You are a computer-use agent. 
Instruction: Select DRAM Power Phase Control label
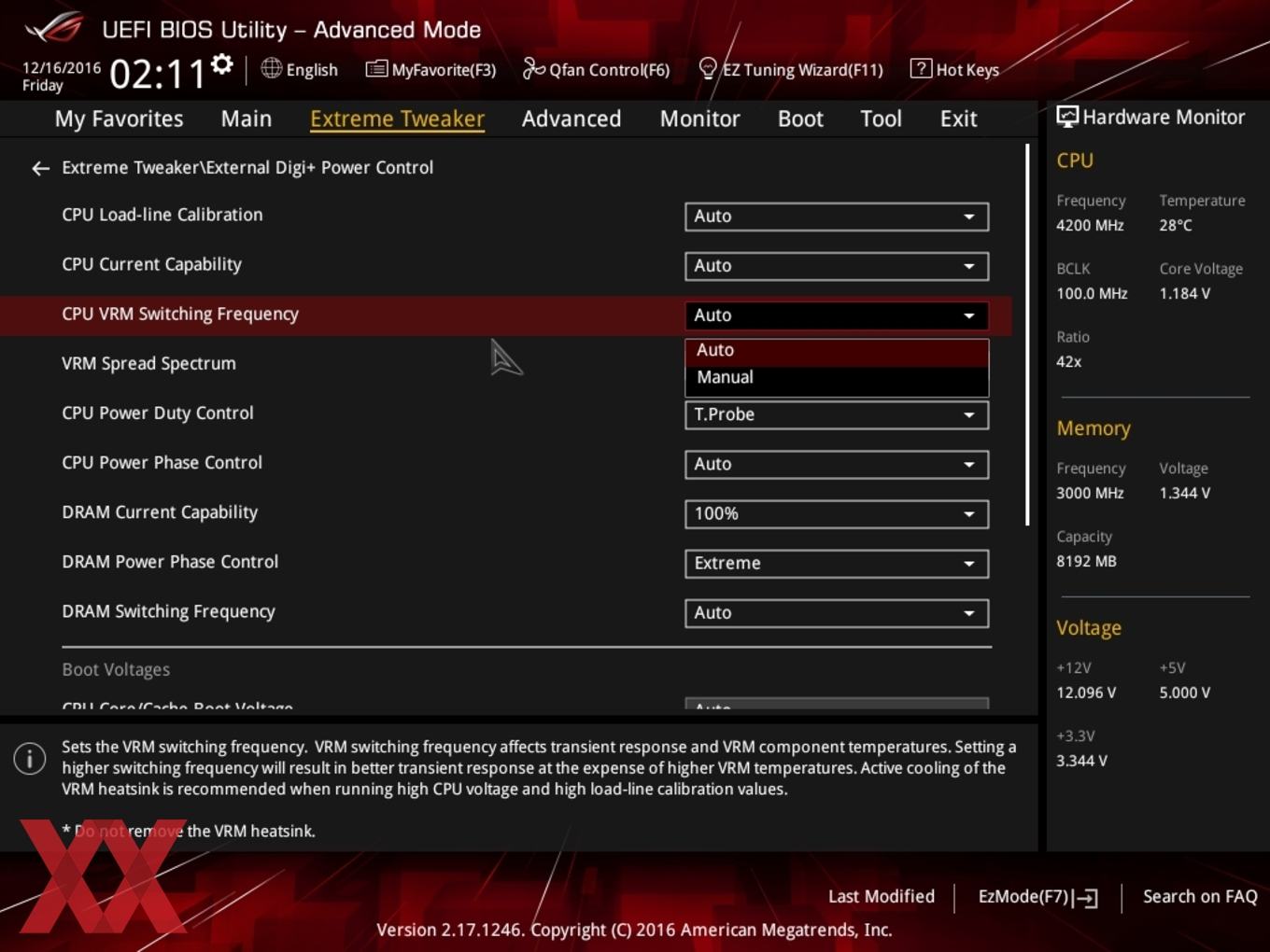click(170, 561)
